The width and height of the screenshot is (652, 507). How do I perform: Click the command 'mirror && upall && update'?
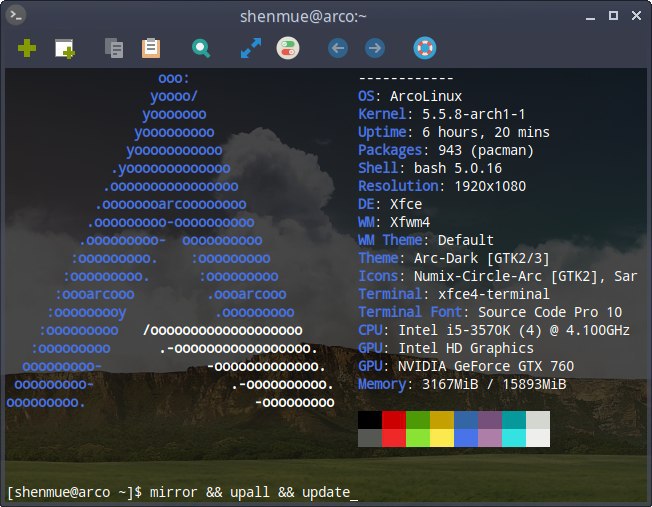tap(250, 492)
